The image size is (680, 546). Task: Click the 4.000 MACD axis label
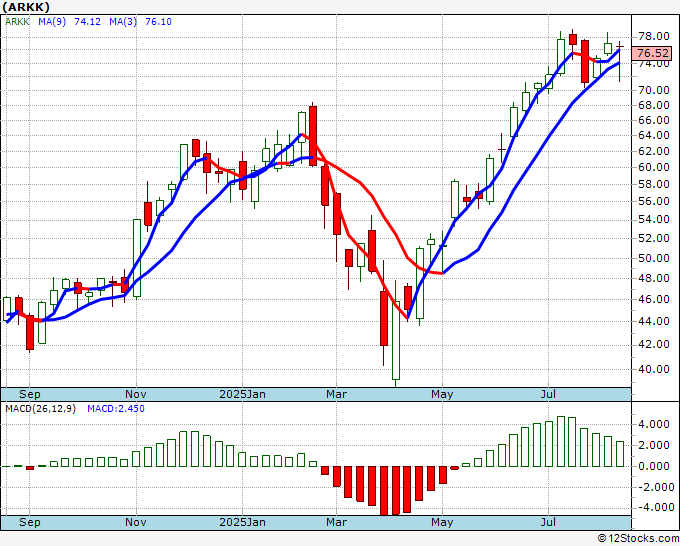pos(654,424)
